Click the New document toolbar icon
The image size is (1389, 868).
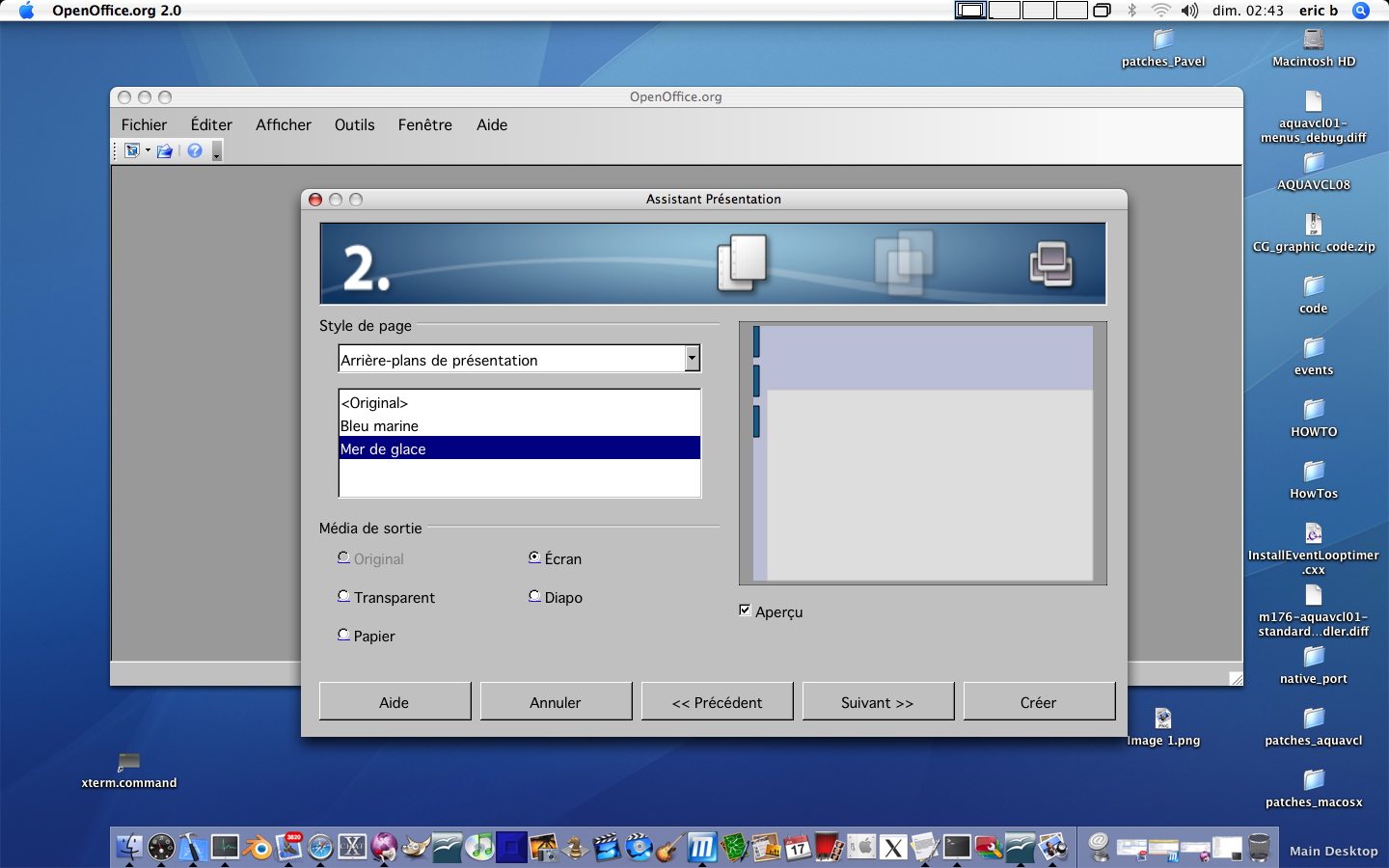pos(132,150)
